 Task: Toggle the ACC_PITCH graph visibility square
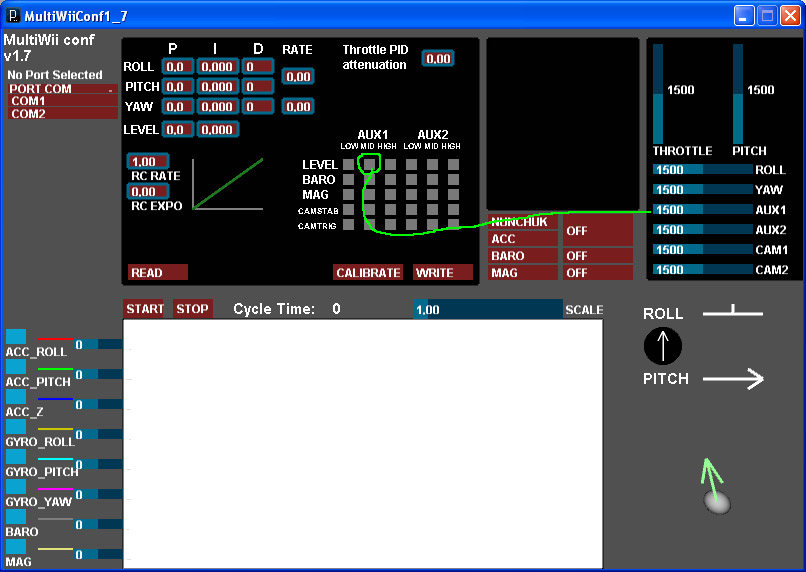point(16,366)
